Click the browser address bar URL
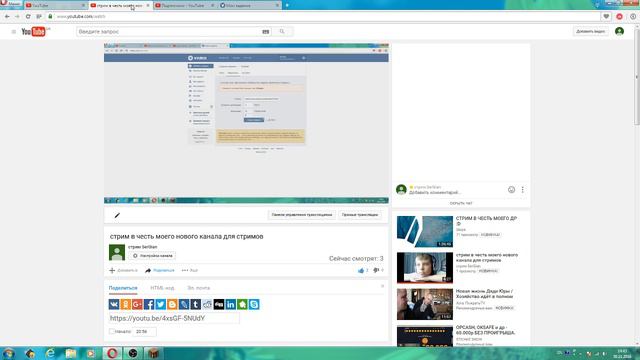Viewport: 640px width, 360px height. (x=81, y=16)
